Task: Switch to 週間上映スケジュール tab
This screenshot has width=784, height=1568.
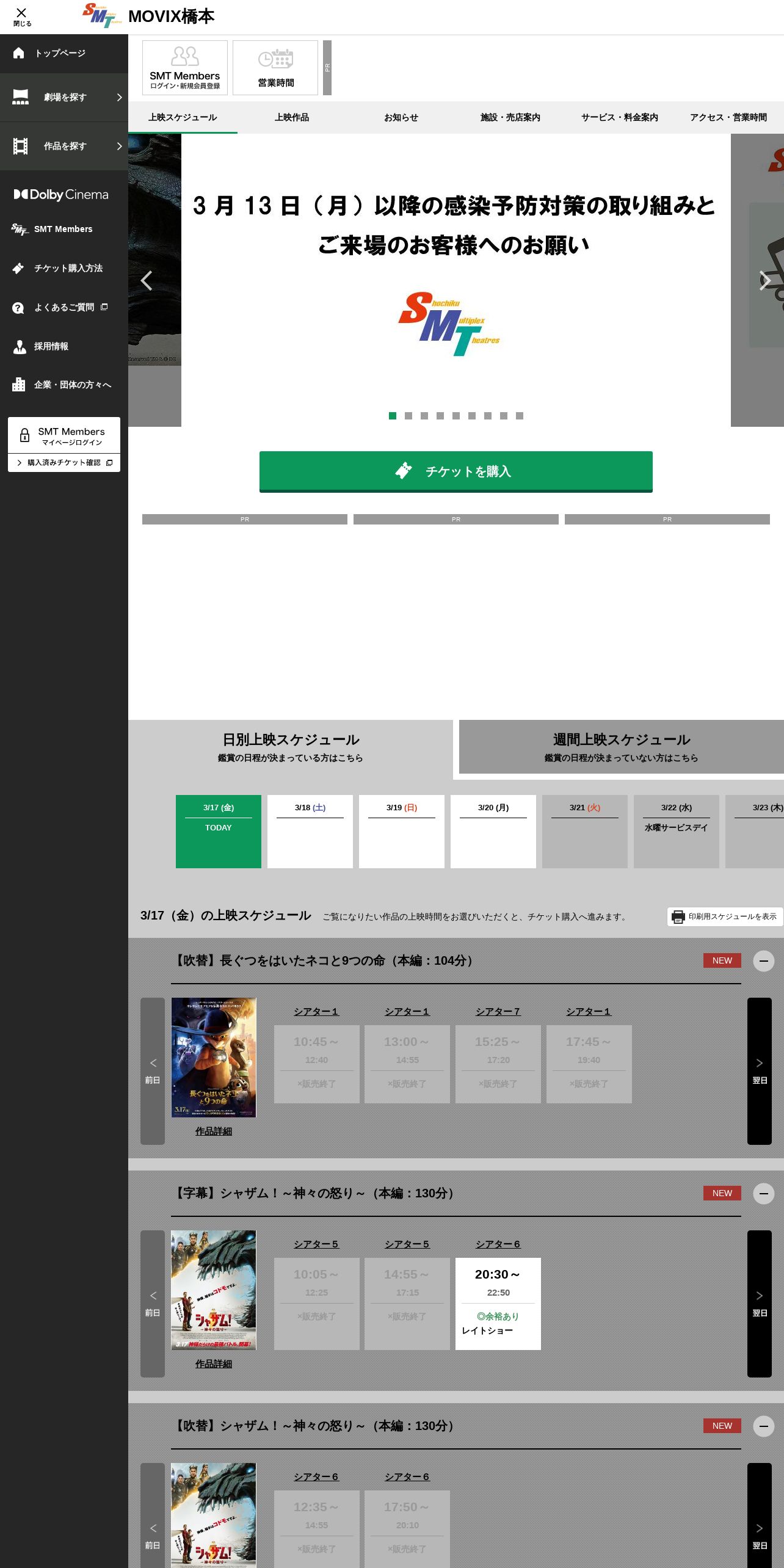Action: point(622,747)
